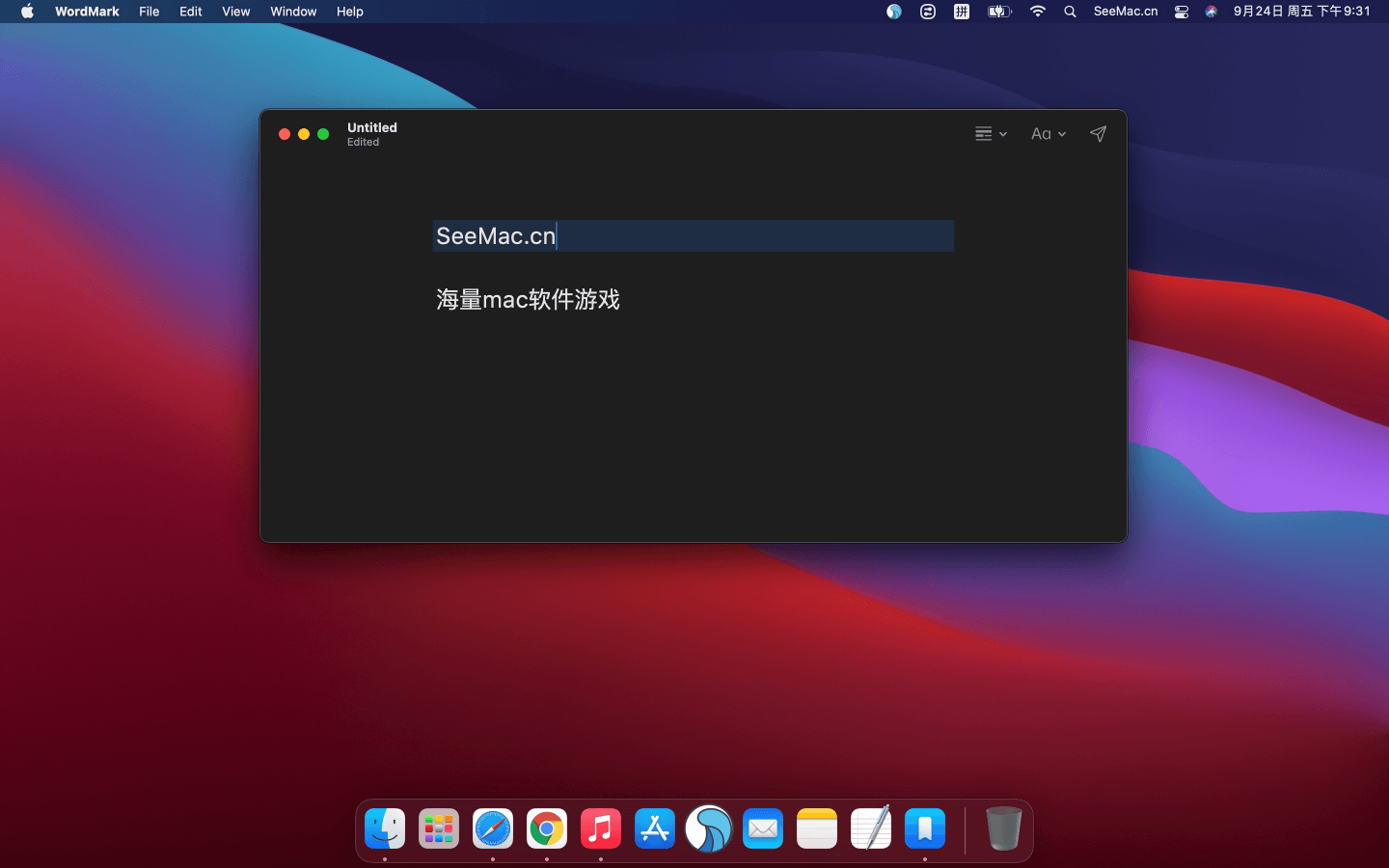Open Control Center in menu bar
The image size is (1389, 868).
tap(1181, 12)
